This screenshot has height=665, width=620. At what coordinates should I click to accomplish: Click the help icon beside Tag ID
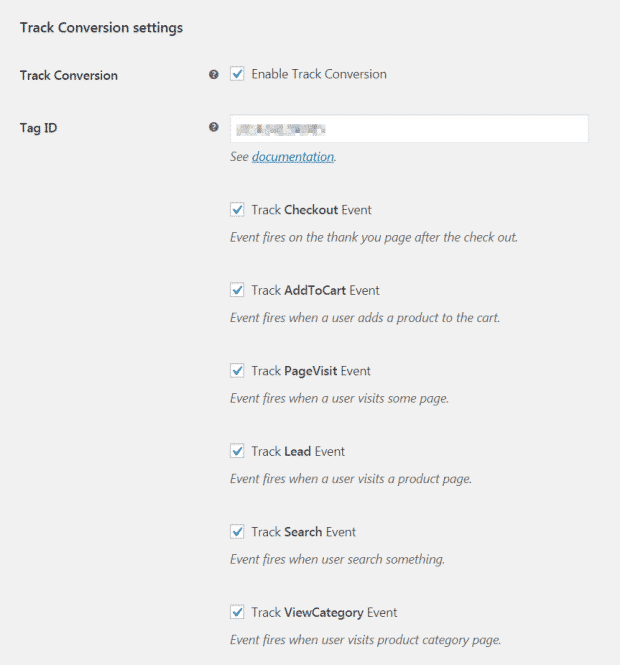[x=213, y=128]
